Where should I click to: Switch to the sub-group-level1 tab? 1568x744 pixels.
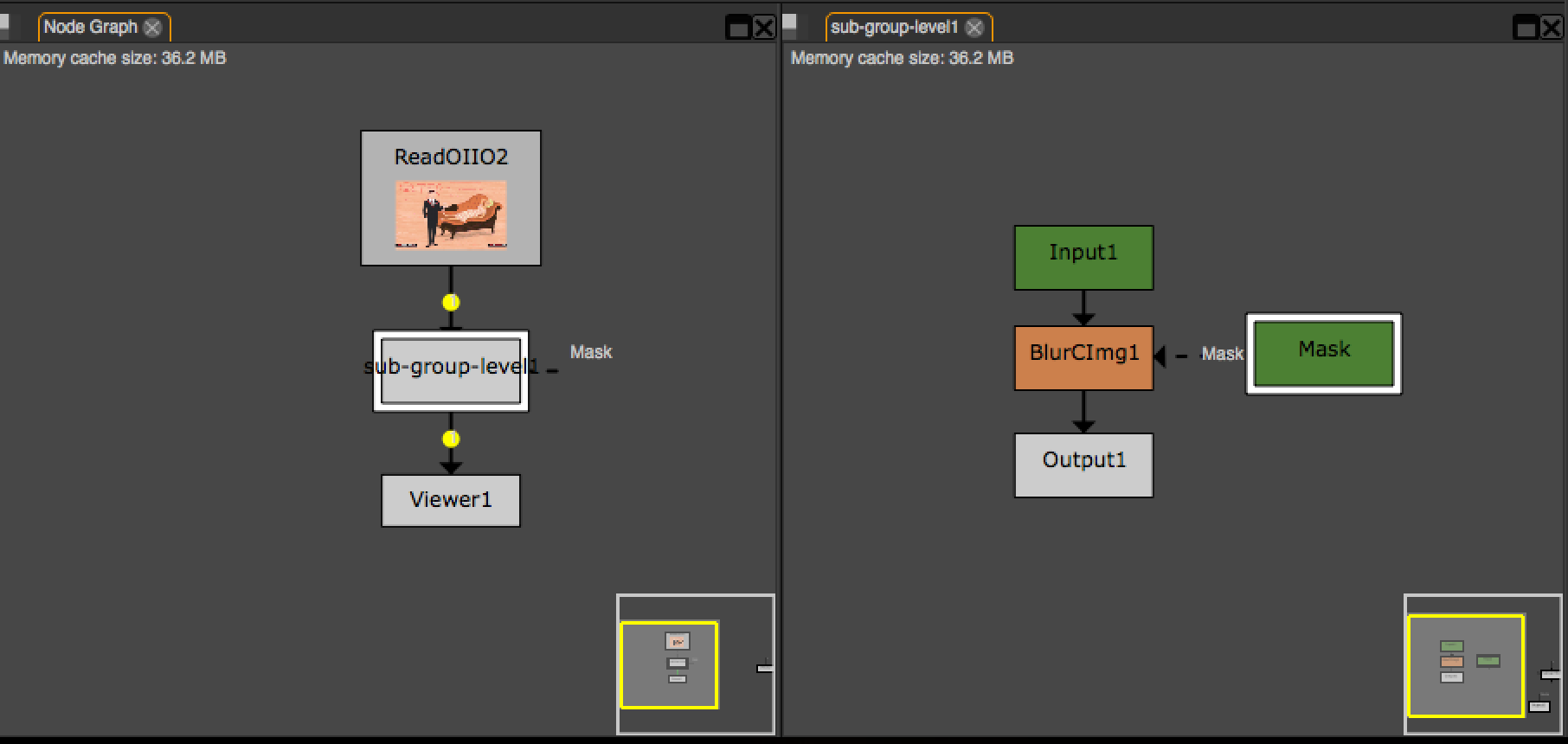click(894, 27)
